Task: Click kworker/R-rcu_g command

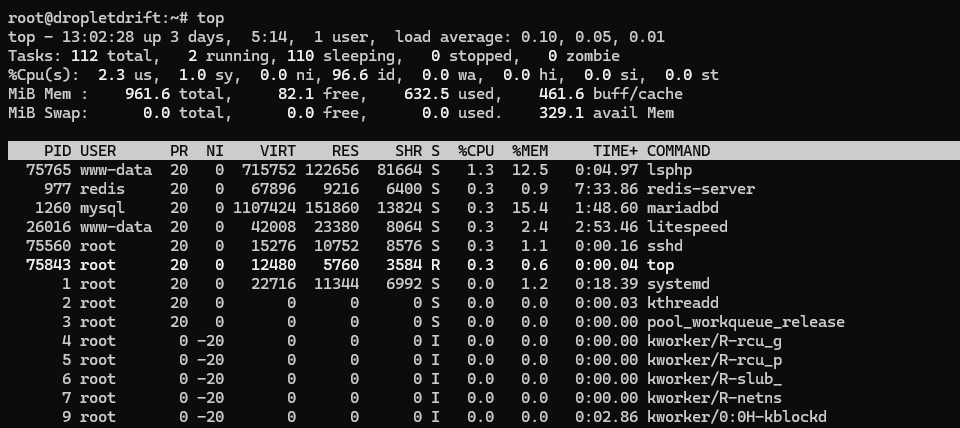Action: click(714, 341)
